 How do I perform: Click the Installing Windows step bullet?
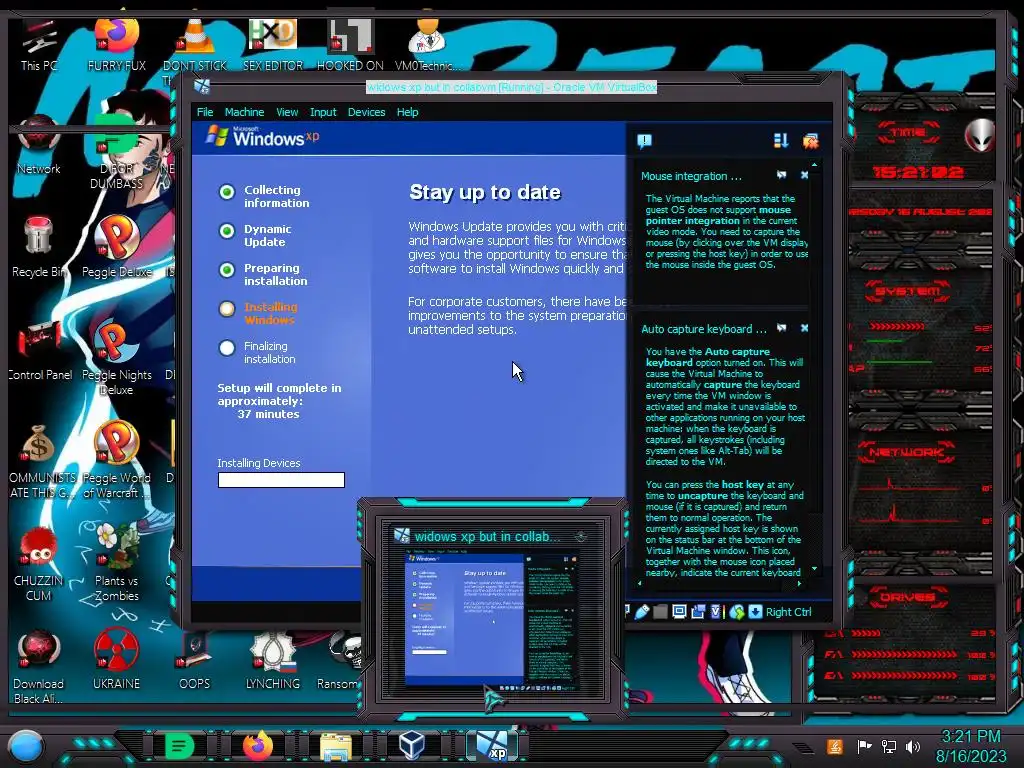[227, 309]
